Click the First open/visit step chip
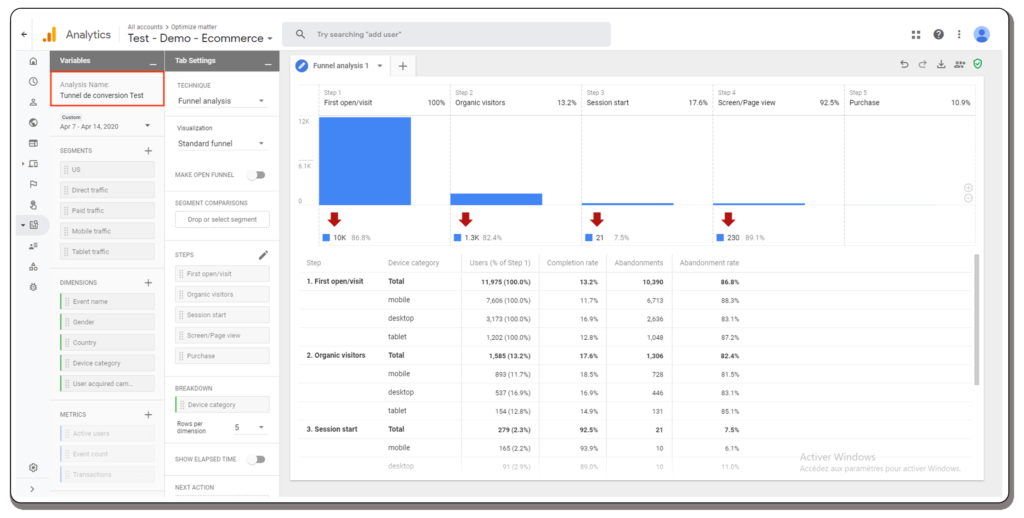Image resolution: width=1024 pixels, height=518 pixels. pos(222,274)
